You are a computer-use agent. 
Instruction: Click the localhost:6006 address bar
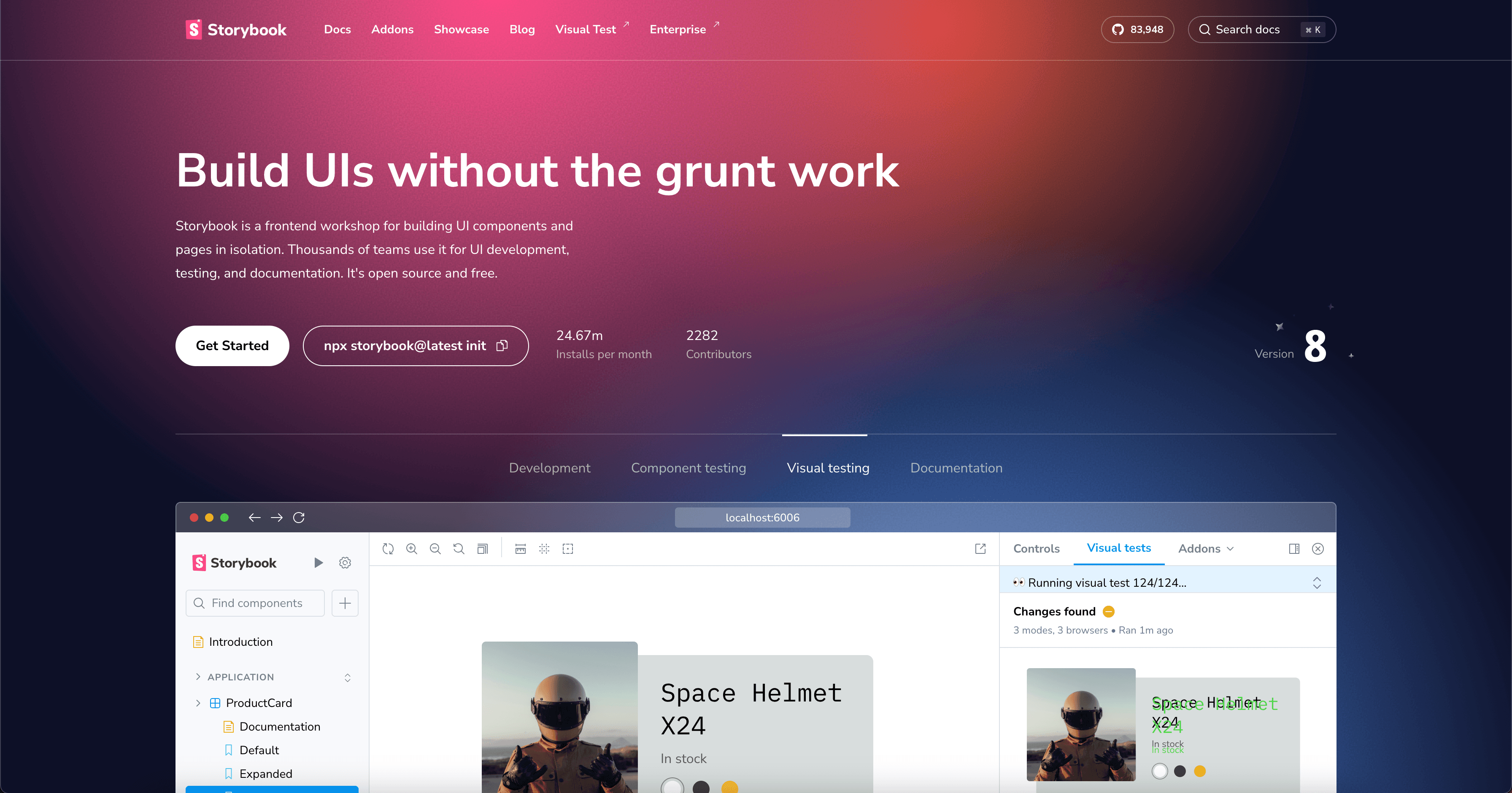coord(762,518)
